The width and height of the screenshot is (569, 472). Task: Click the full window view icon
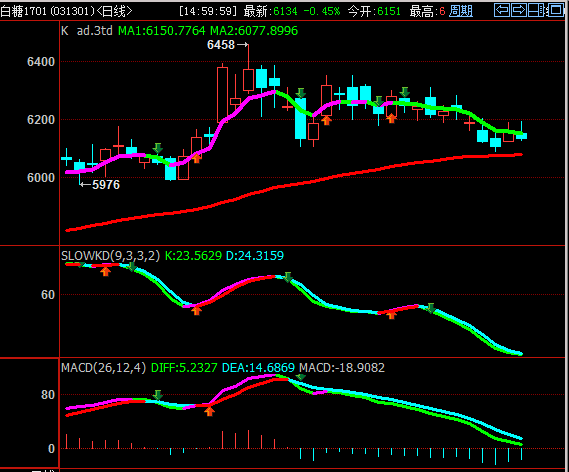pyautogui.click(x=555, y=10)
